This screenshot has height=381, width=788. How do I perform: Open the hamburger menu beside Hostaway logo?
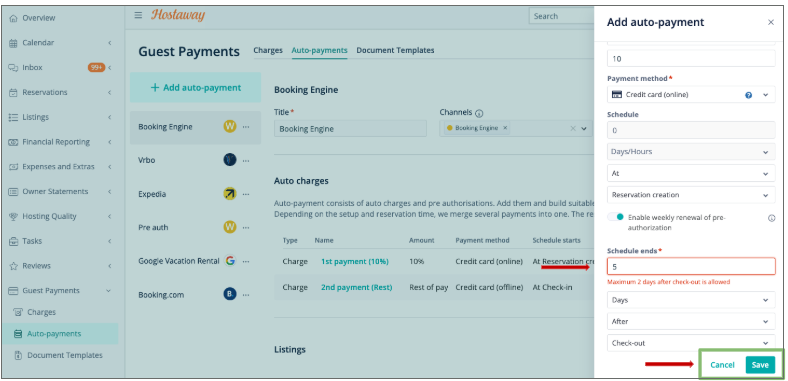point(138,15)
